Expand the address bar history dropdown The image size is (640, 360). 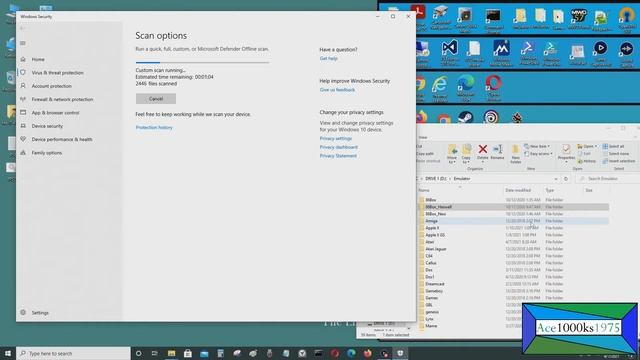[556, 179]
